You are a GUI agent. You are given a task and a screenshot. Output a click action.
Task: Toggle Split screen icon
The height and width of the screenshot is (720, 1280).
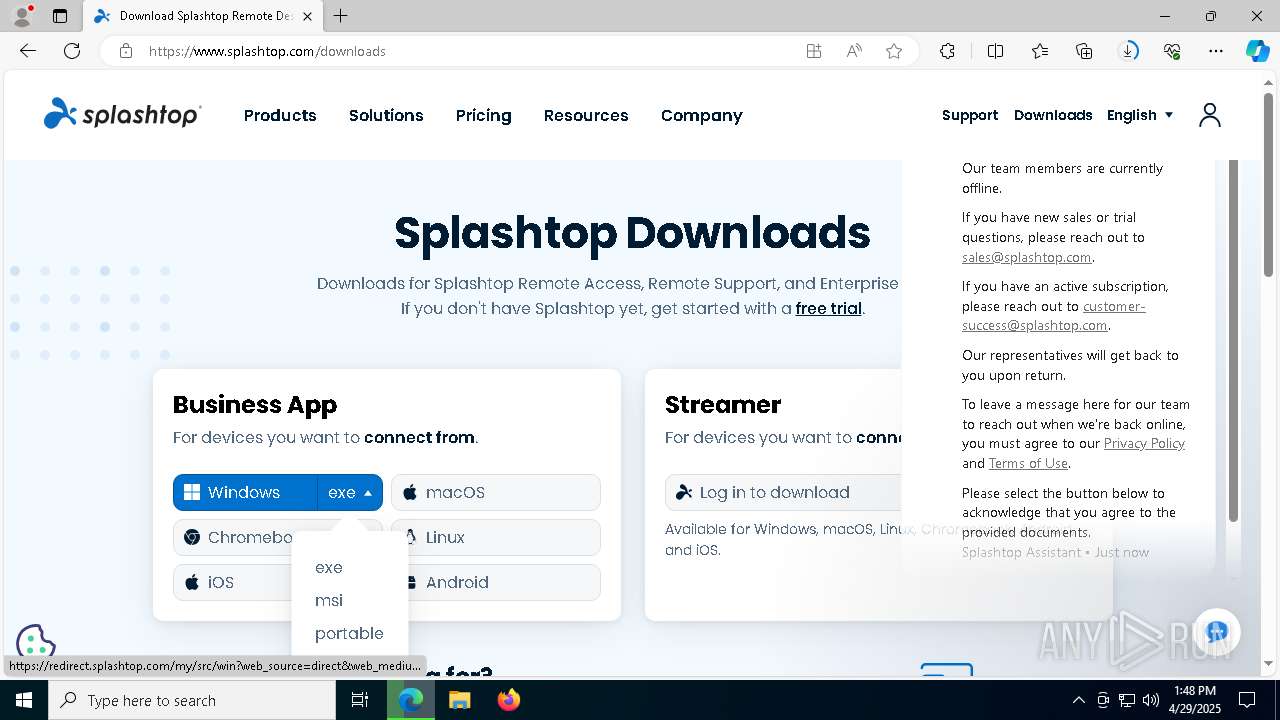click(x=995, y=51)
